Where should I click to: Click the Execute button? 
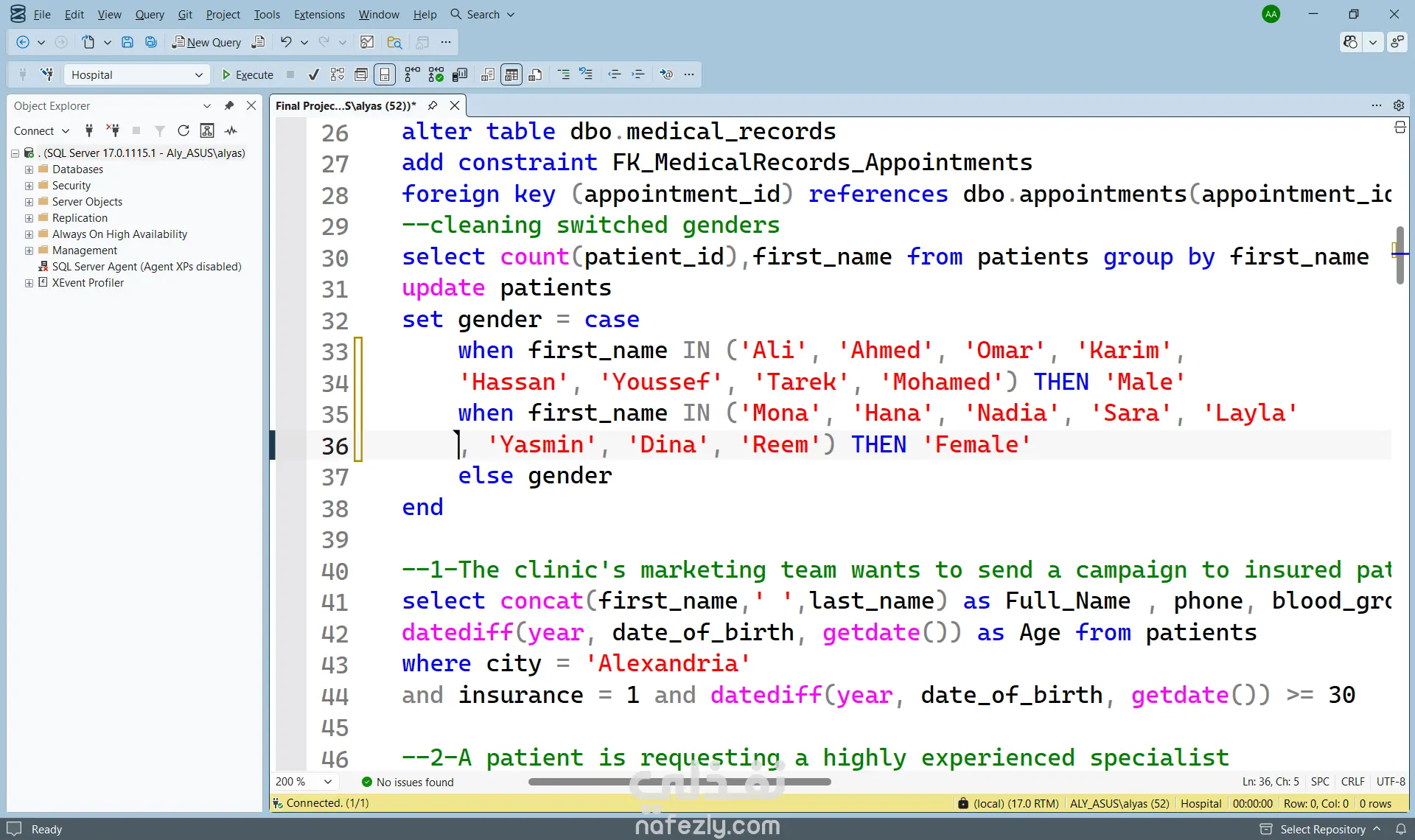click(x=248, y=74)
